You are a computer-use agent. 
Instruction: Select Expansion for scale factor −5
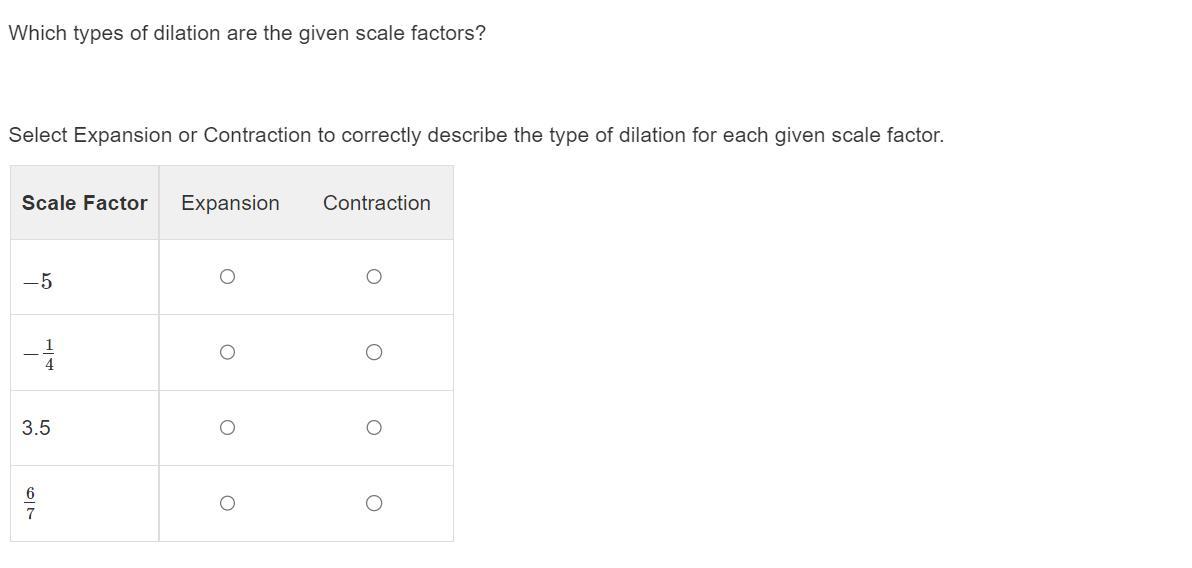227,277
